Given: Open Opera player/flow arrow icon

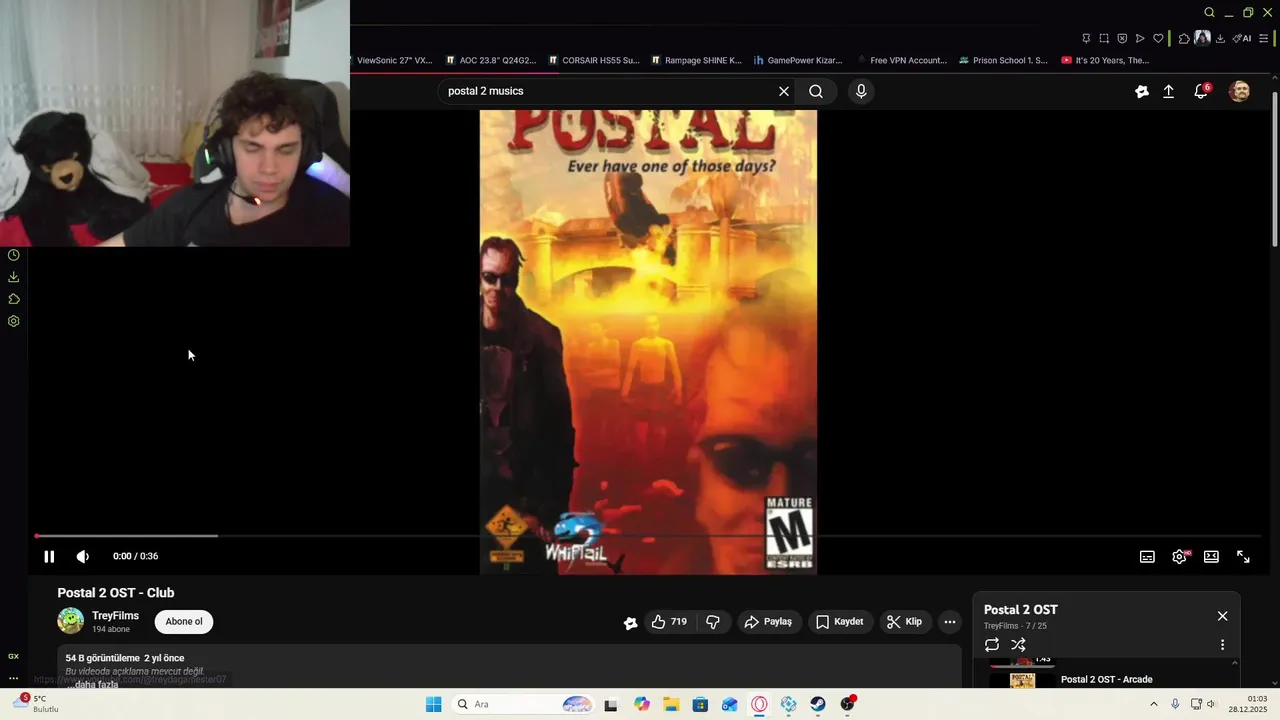Looking at the screenshot, I should (x=1140, y=38).
